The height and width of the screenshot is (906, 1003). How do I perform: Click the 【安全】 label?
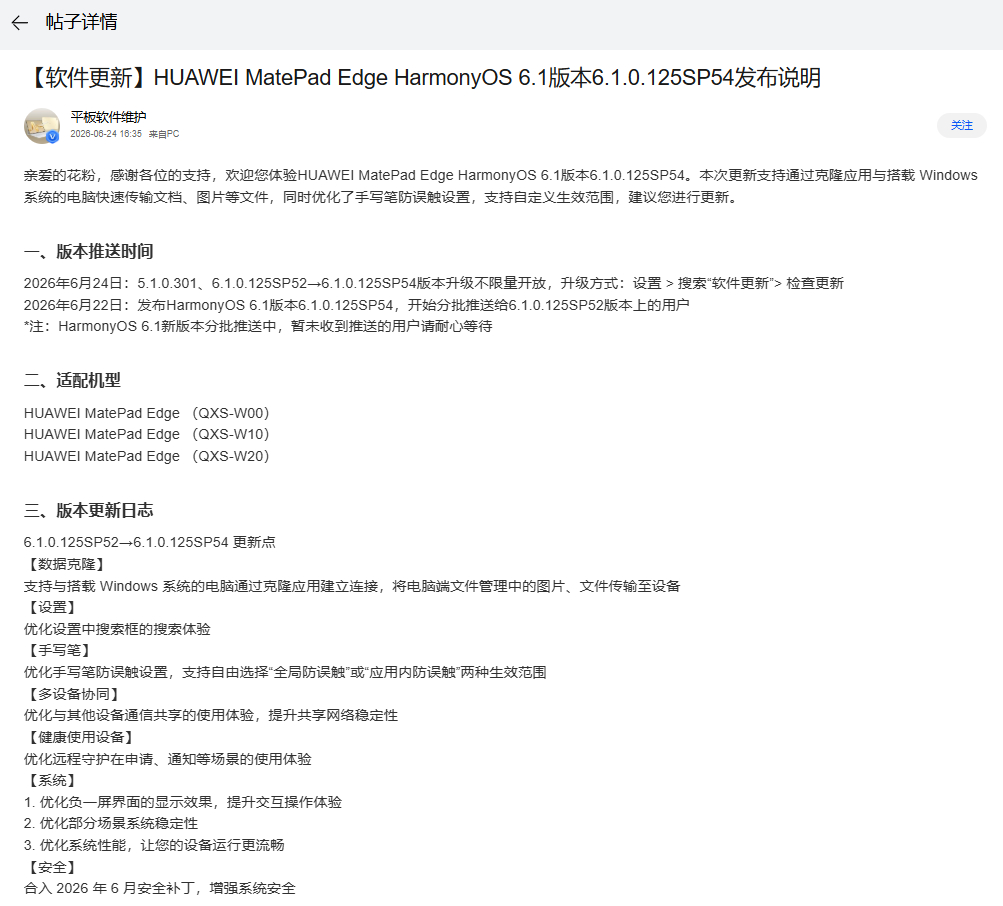point(52,867)
